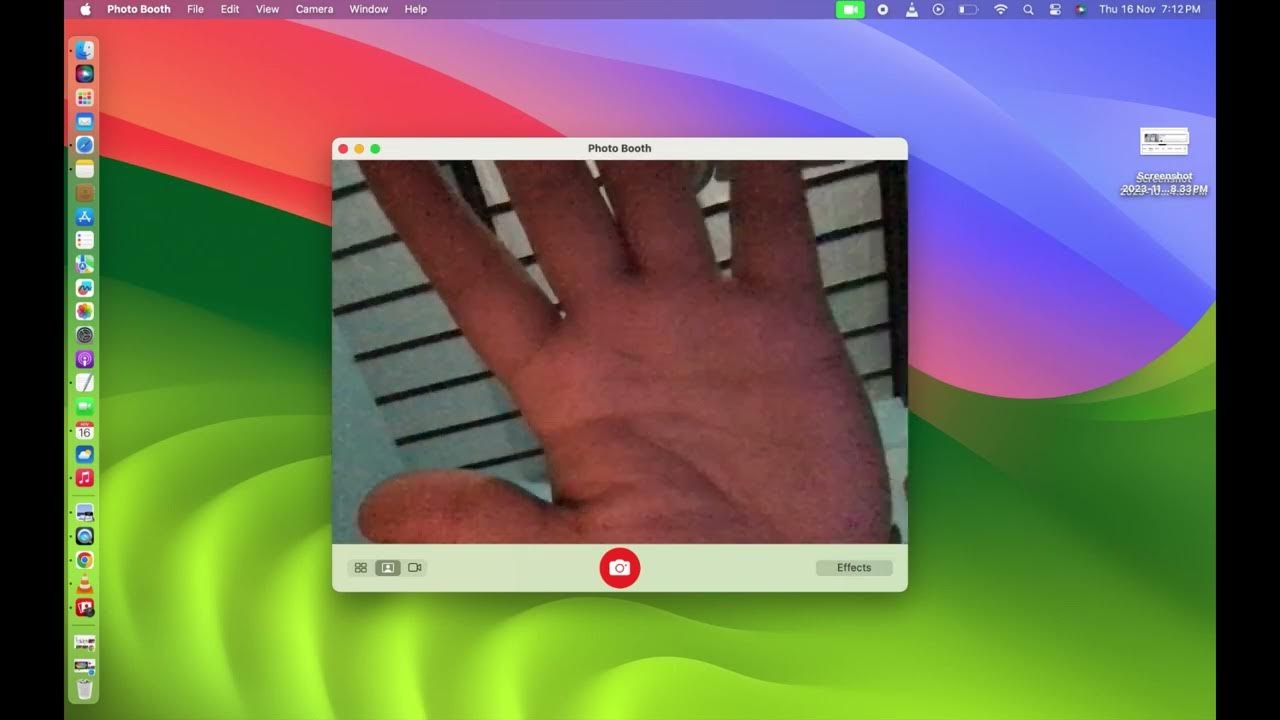The height and width of the screenshot is (720, 1280).
Task: Open Preview from the Dock
Action: [85, 512]
